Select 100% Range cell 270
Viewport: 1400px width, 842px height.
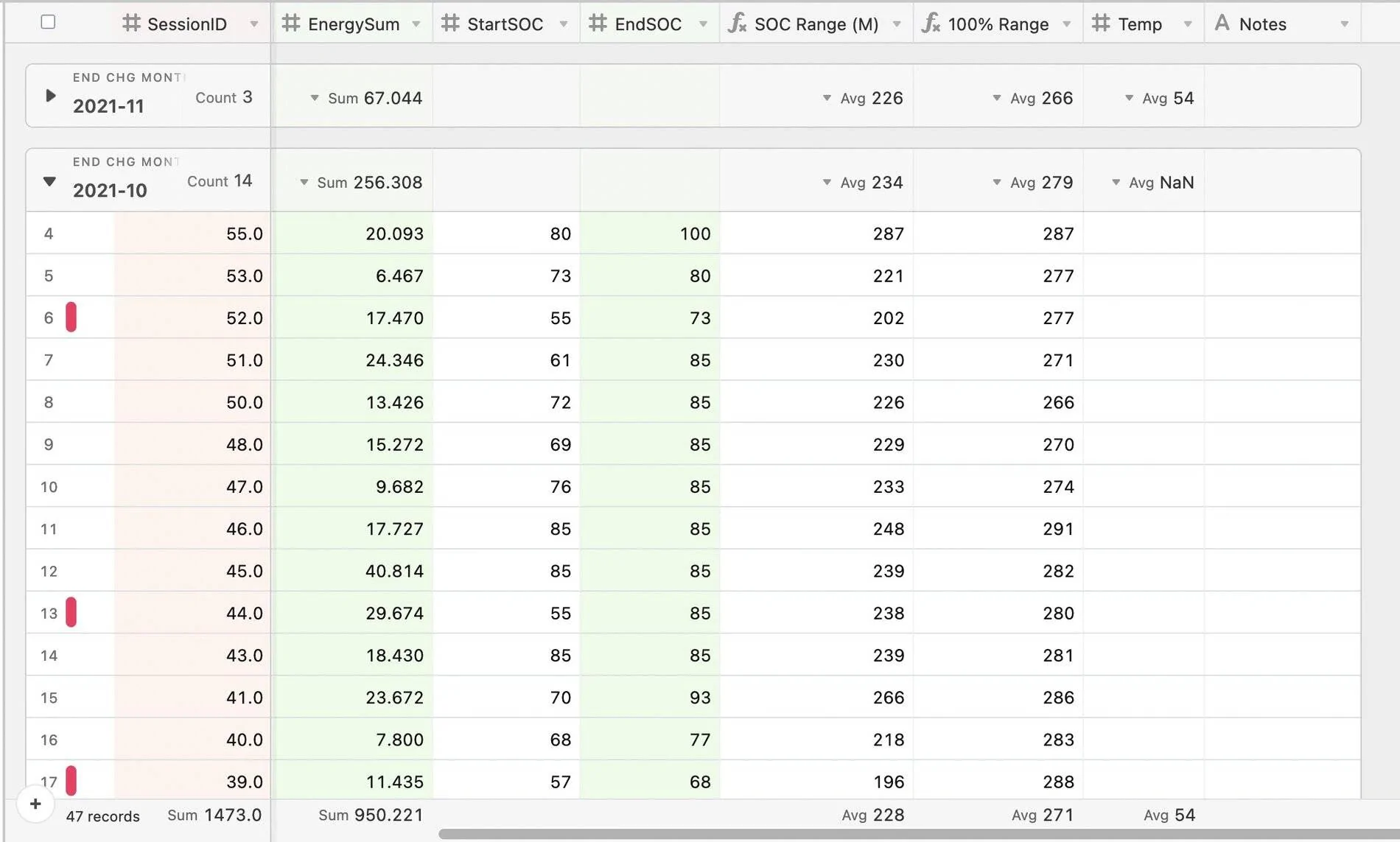(998, 444)
